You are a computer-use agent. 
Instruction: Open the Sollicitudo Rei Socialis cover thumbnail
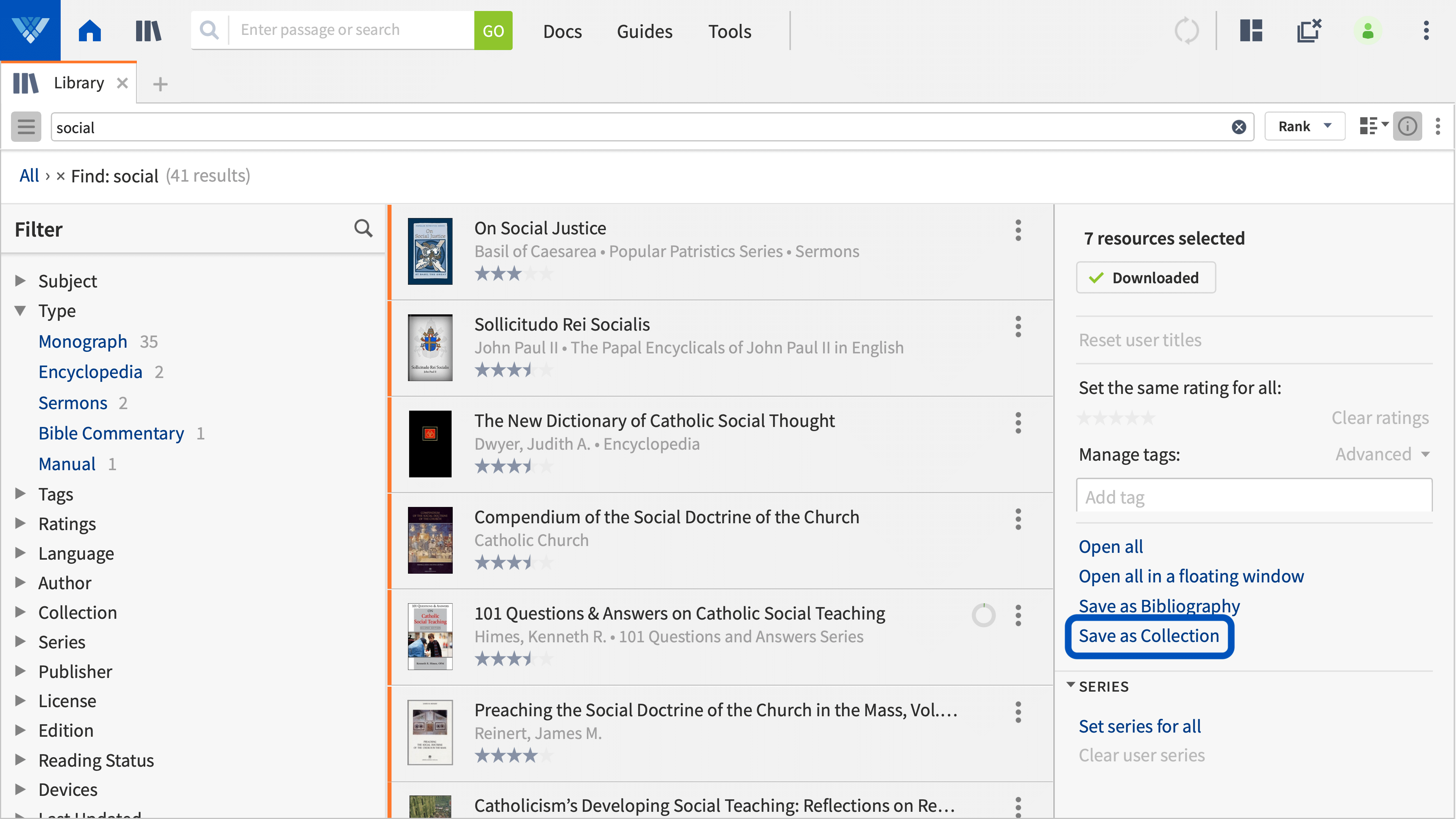(430, 348)
